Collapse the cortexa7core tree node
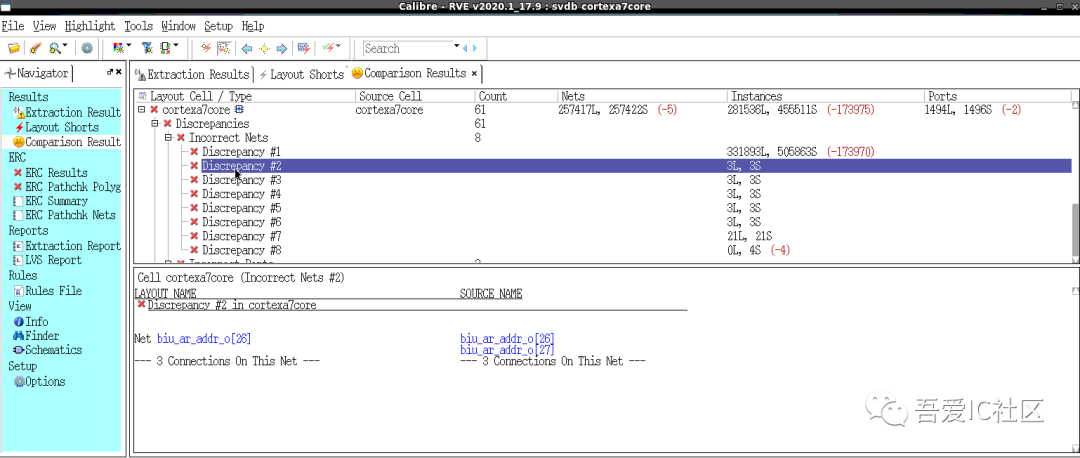The height and width of the screenshot is (458, 1080). pos(141,110)
